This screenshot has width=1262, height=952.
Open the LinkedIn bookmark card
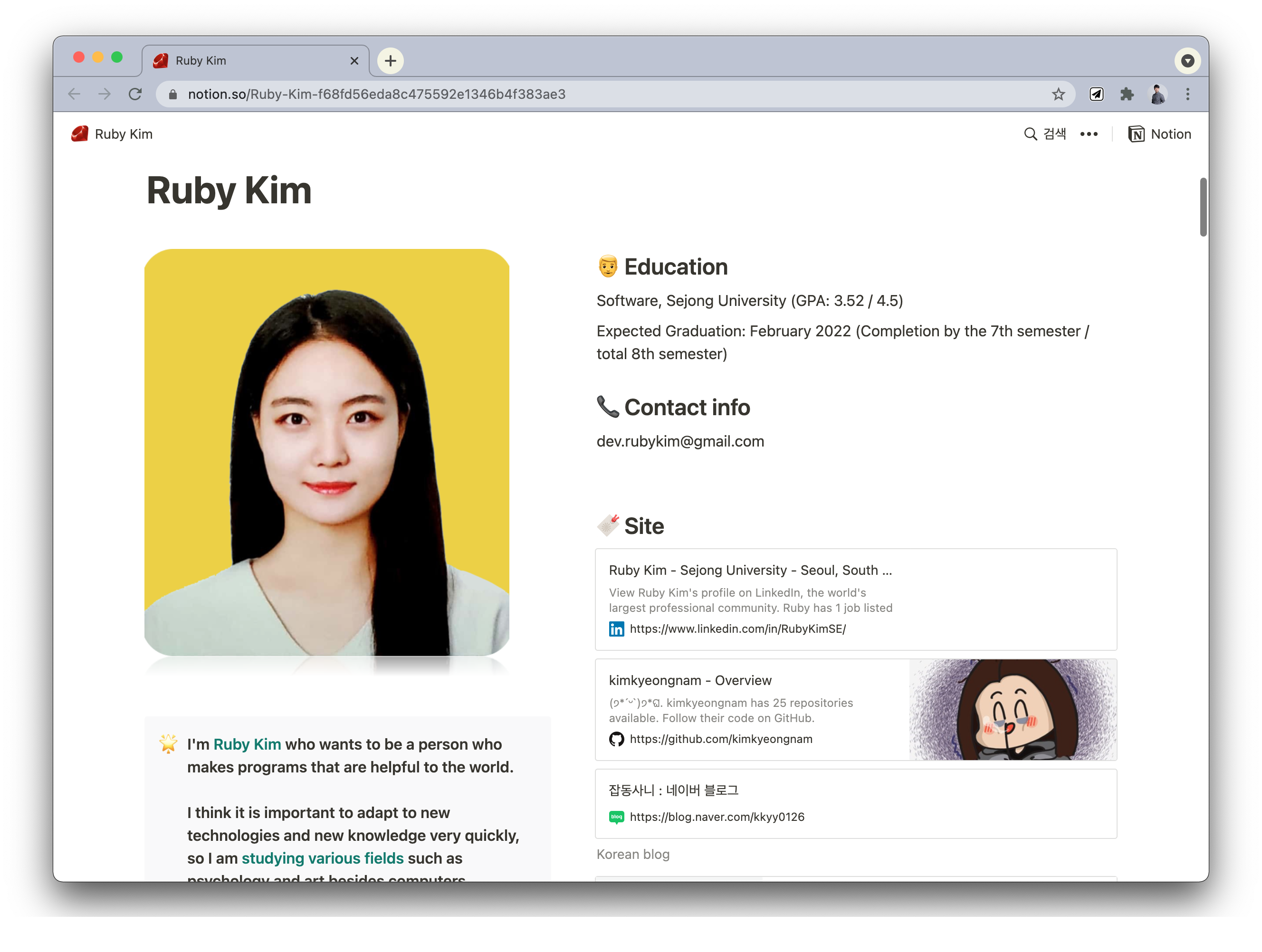point(856,600)
